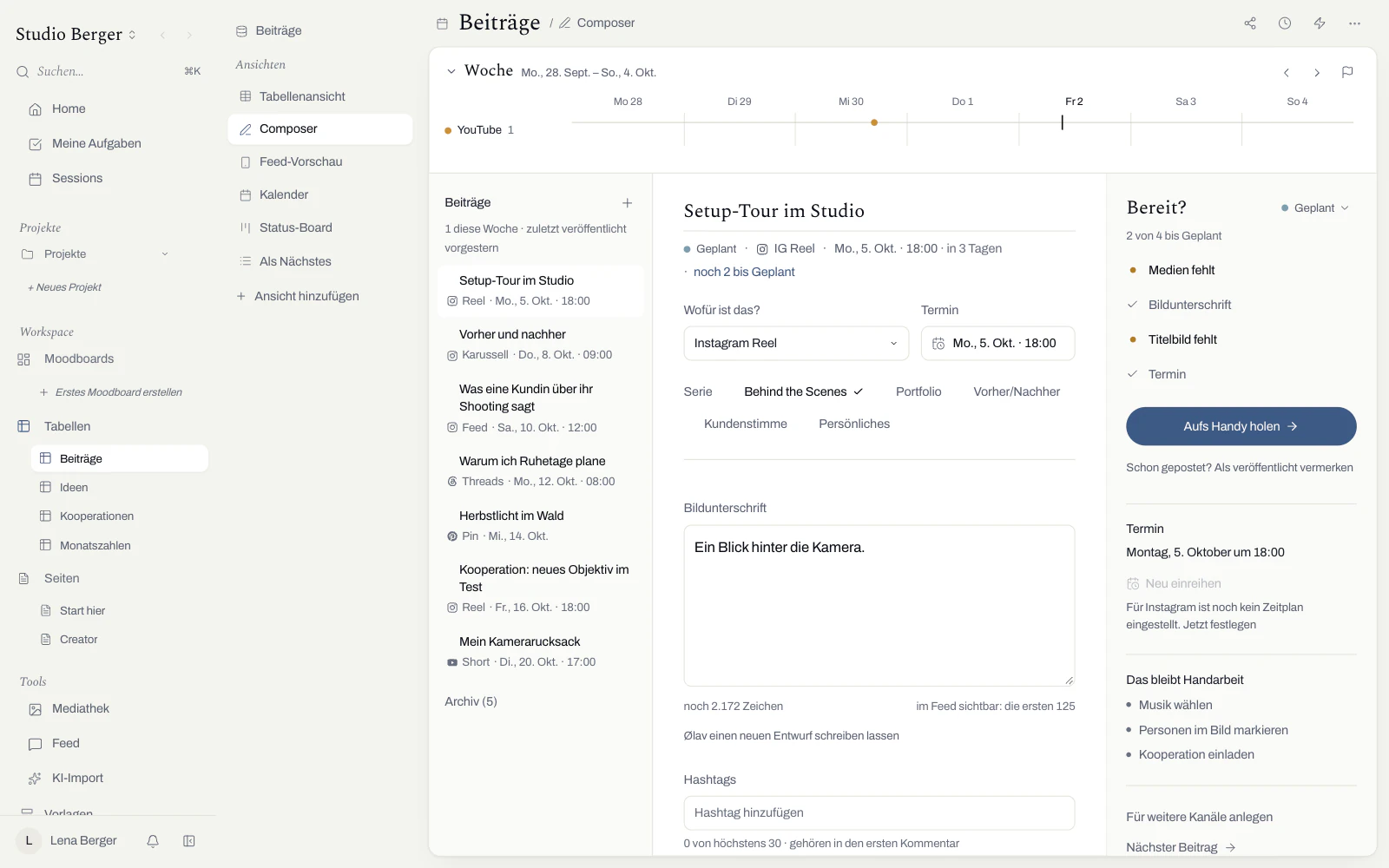Switch to Feed-Vorschau view
The width and height of the screenshot is (1389, 868).
319,162
